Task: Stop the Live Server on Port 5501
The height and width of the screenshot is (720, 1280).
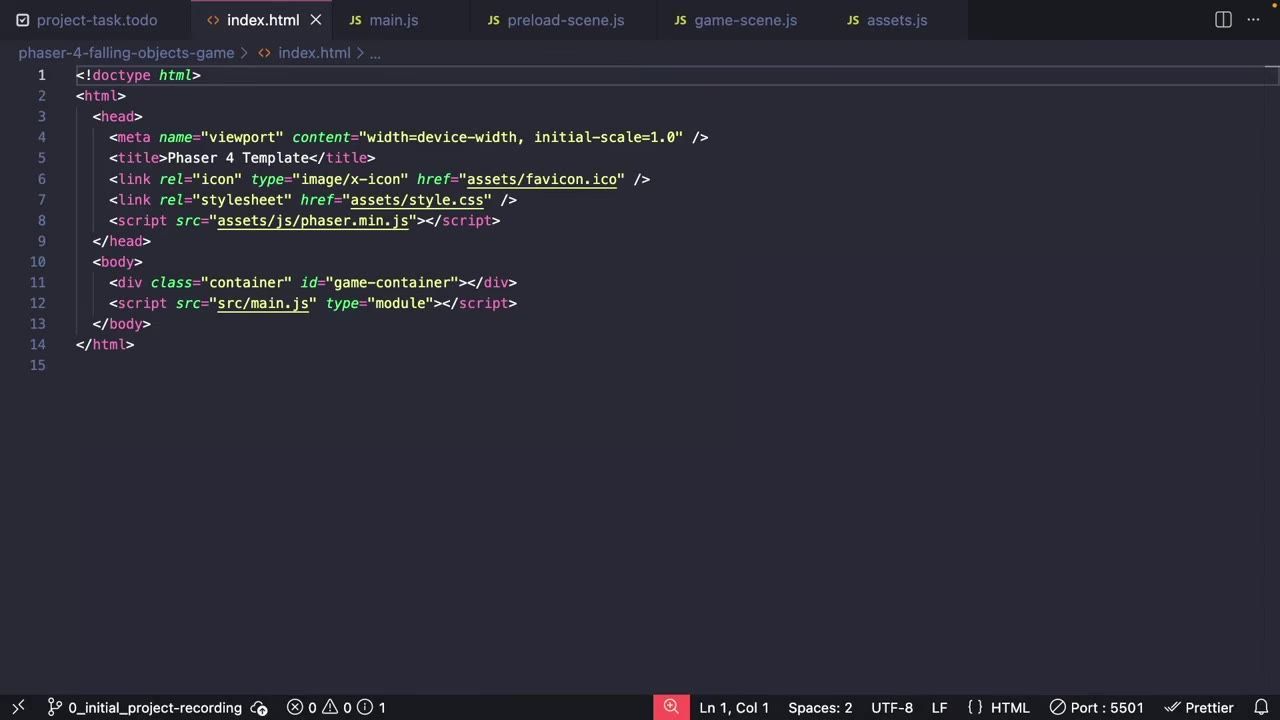Action: (1096, 707)
